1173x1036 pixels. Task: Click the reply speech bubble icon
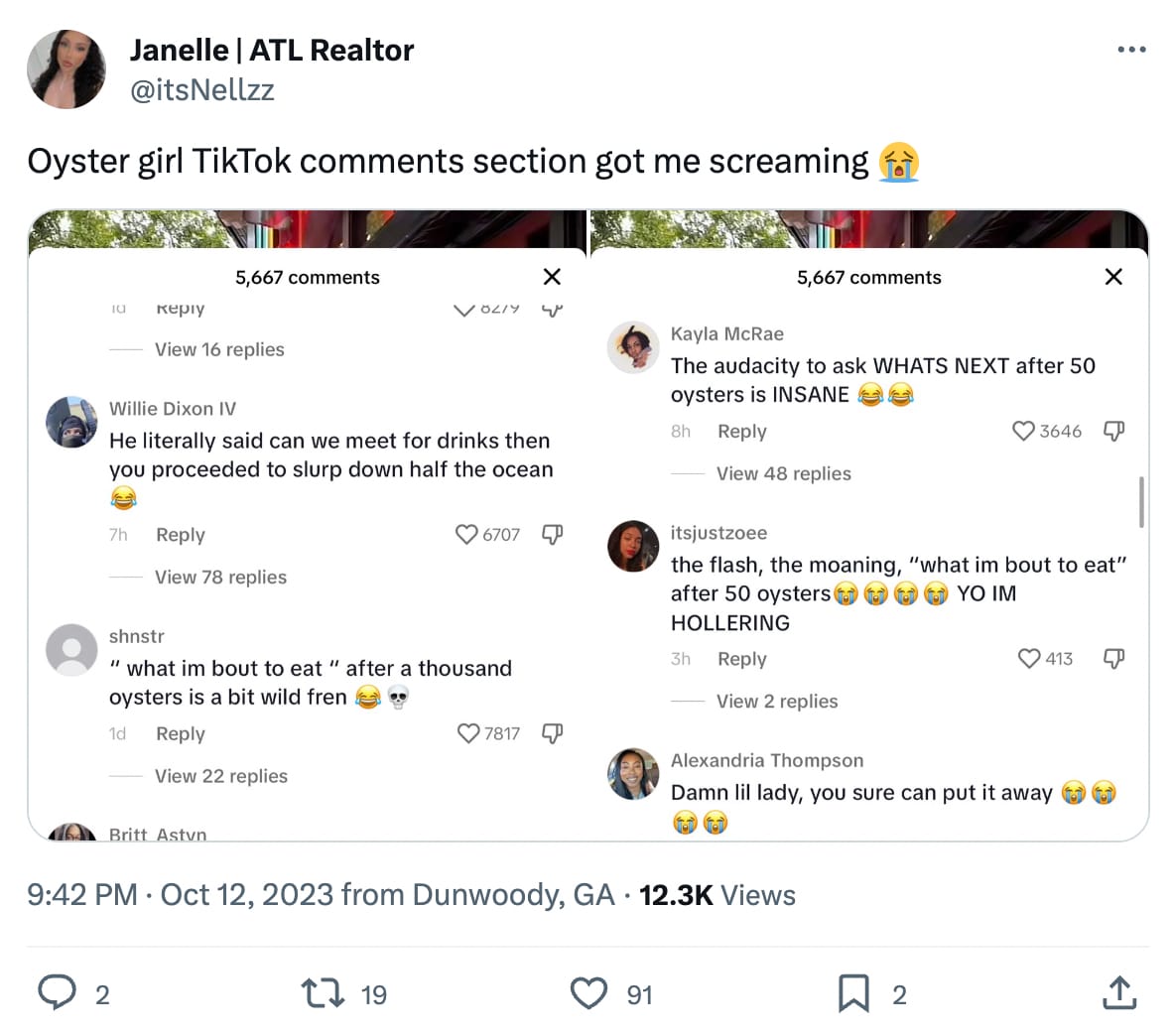pyautogui.click(x=57, y=992)
